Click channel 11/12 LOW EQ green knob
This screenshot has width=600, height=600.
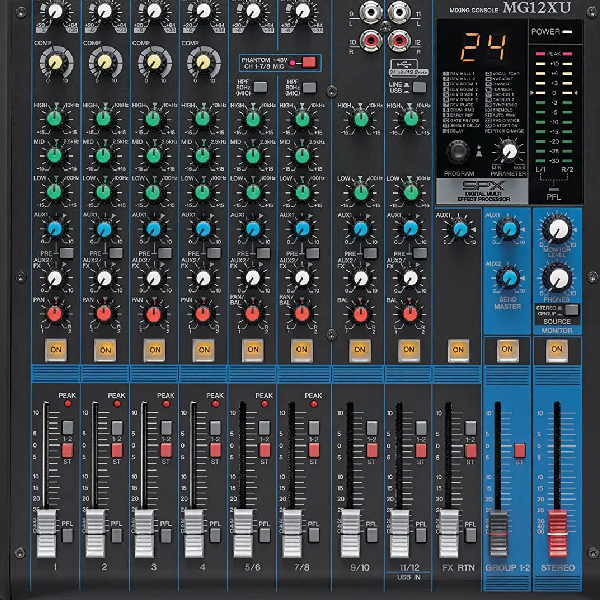pyautogui.click(x=411, y=192)
